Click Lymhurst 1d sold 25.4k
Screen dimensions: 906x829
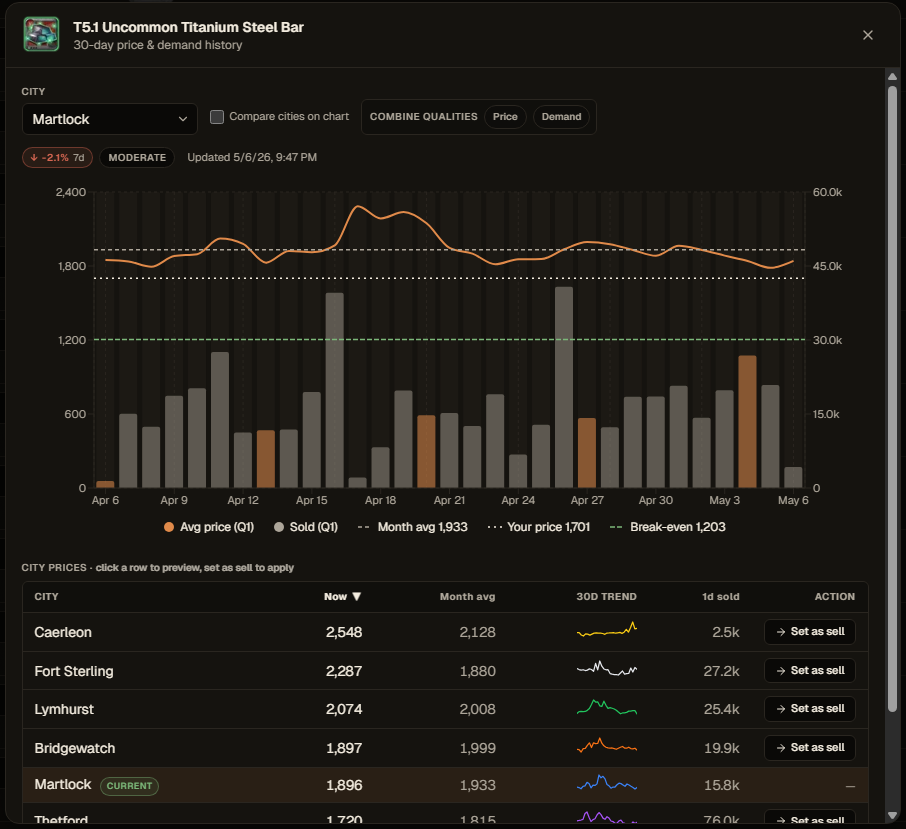(x=721, y=709)
